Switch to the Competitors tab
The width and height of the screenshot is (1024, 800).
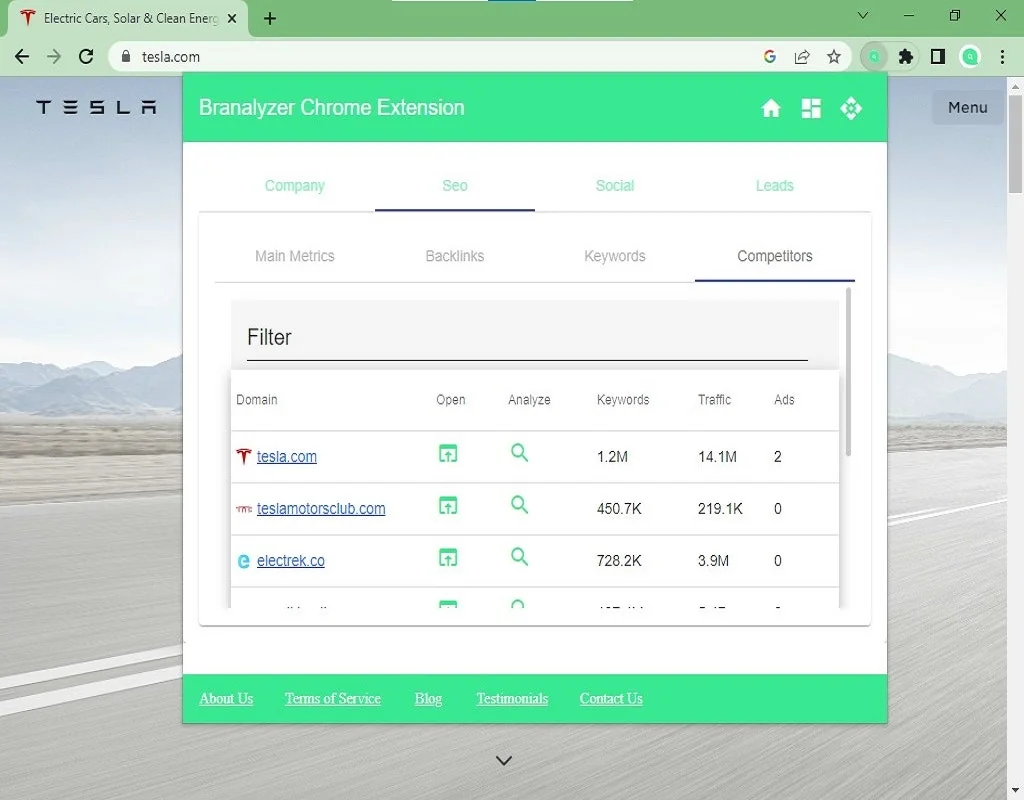[774, 256]
